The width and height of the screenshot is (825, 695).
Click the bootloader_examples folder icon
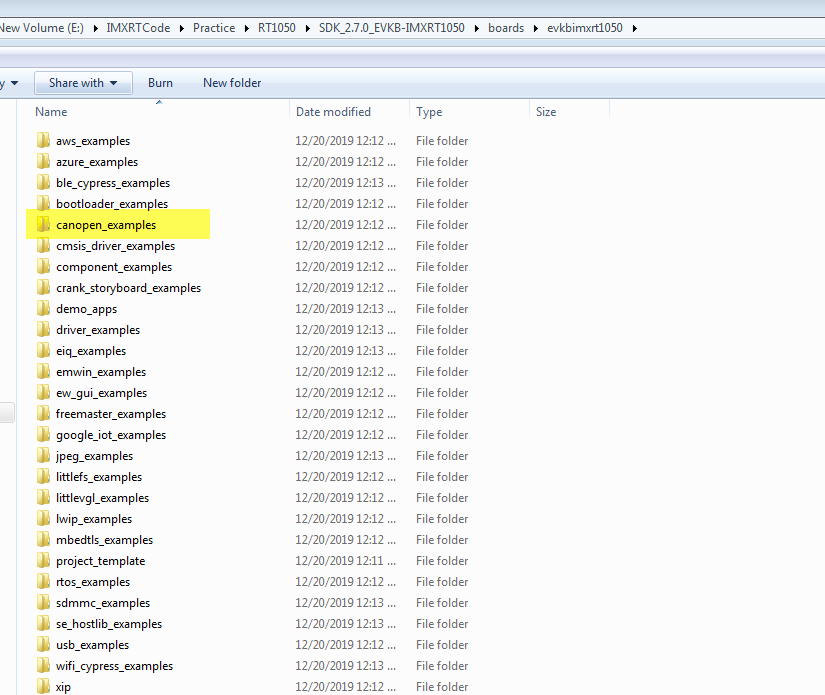coord(44,204)
